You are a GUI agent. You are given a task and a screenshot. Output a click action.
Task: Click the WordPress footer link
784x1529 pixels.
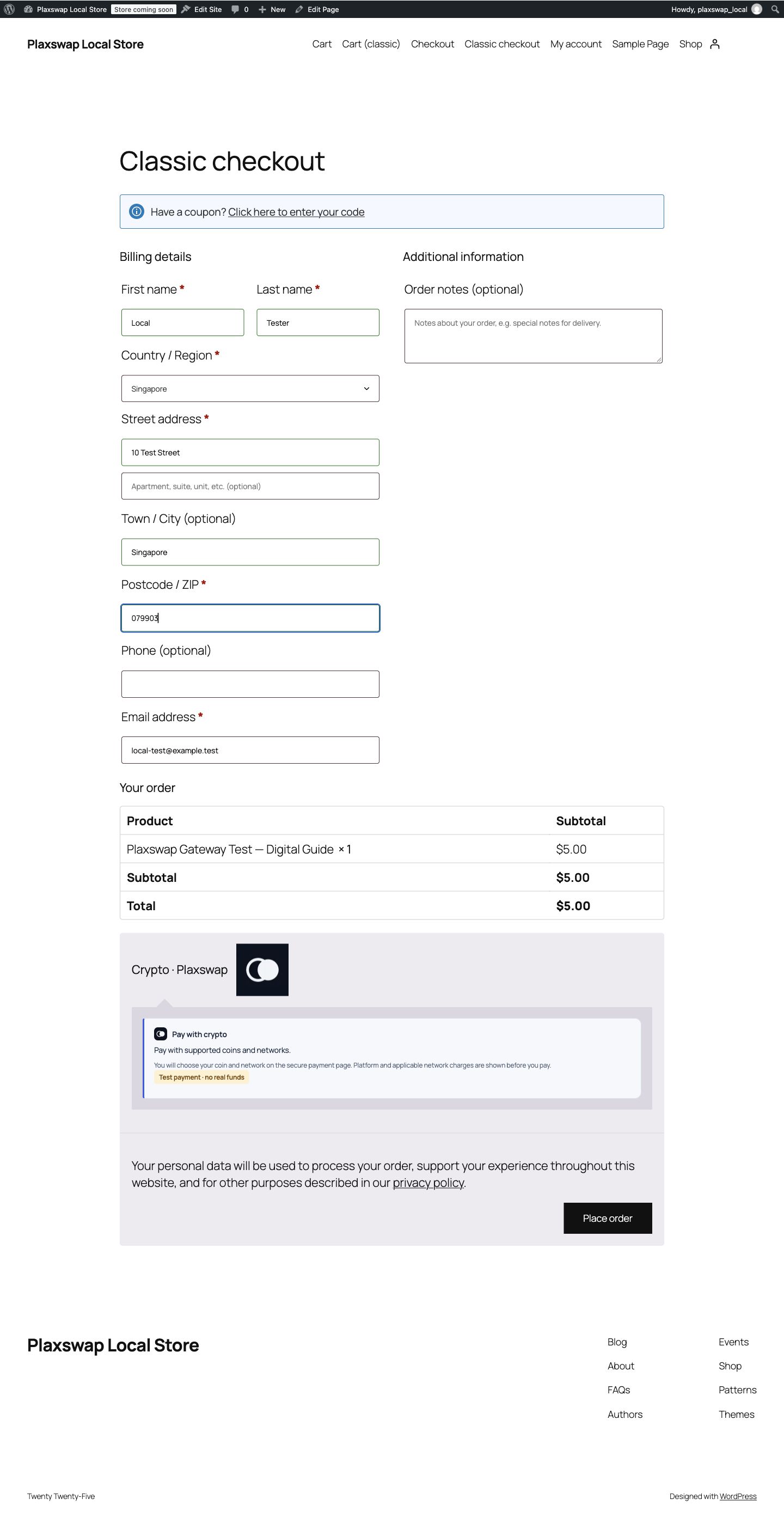point(738,1496)
